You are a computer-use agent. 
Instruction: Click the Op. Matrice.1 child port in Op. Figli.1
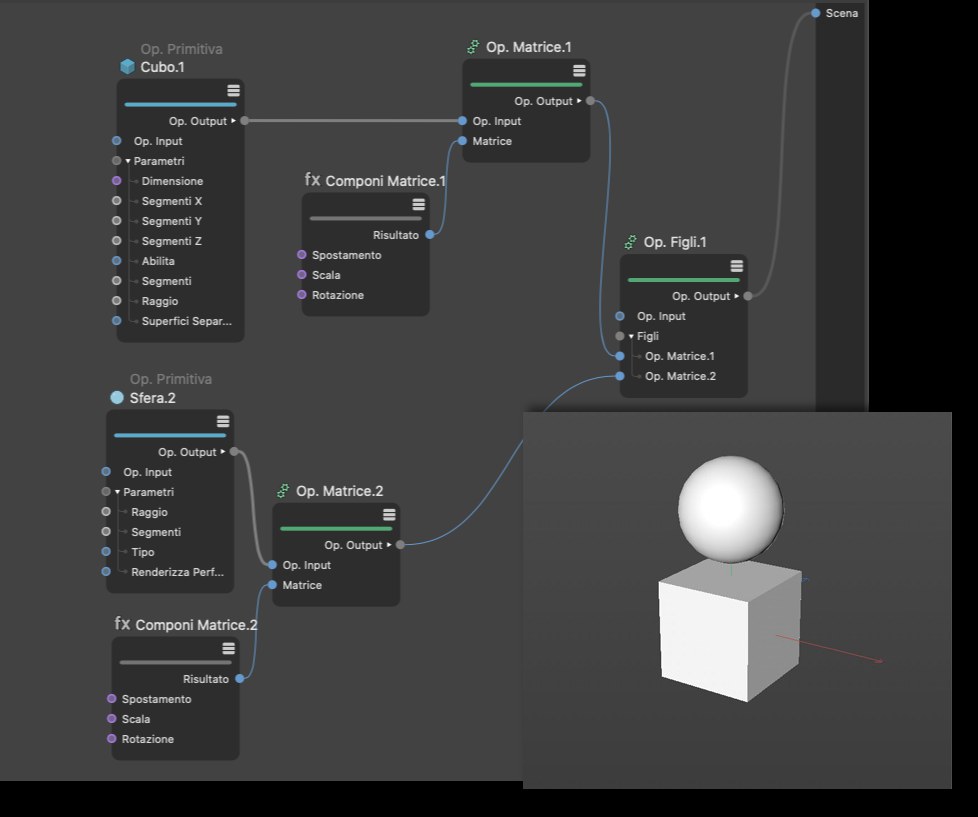[619, 356]
